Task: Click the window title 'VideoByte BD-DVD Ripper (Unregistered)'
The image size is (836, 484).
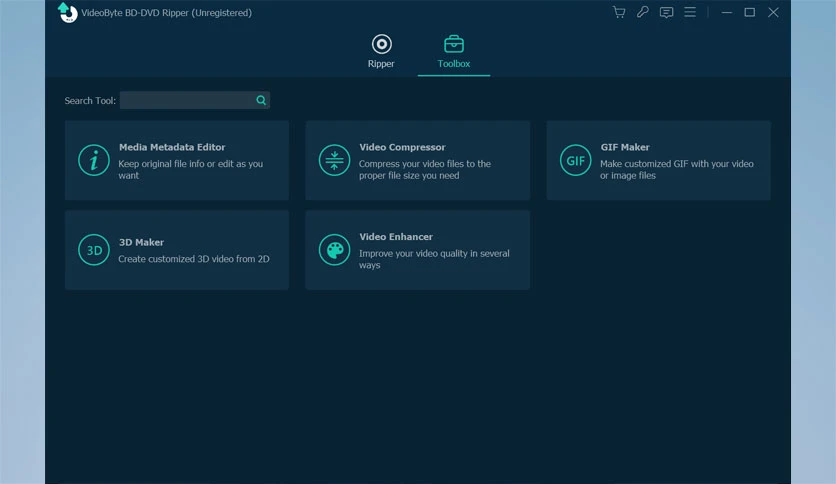Action: click(x=166, y=13)
